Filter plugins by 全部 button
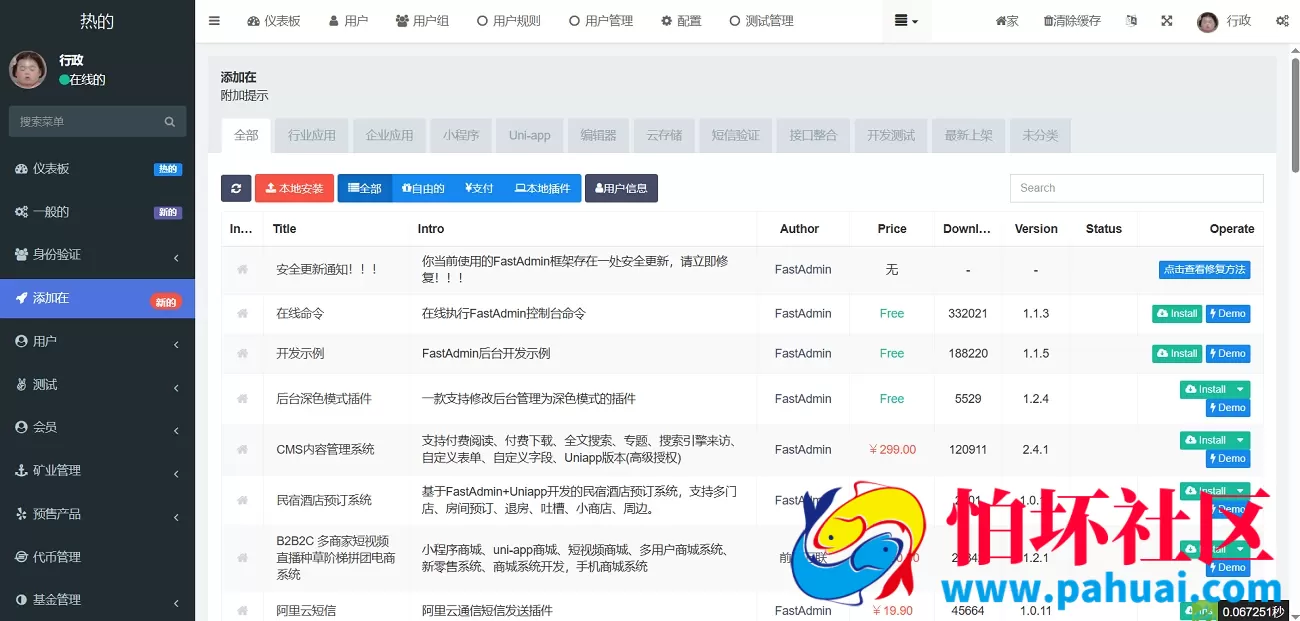The width and height of the screenshot is (1300, 621). tap(364, 188)
